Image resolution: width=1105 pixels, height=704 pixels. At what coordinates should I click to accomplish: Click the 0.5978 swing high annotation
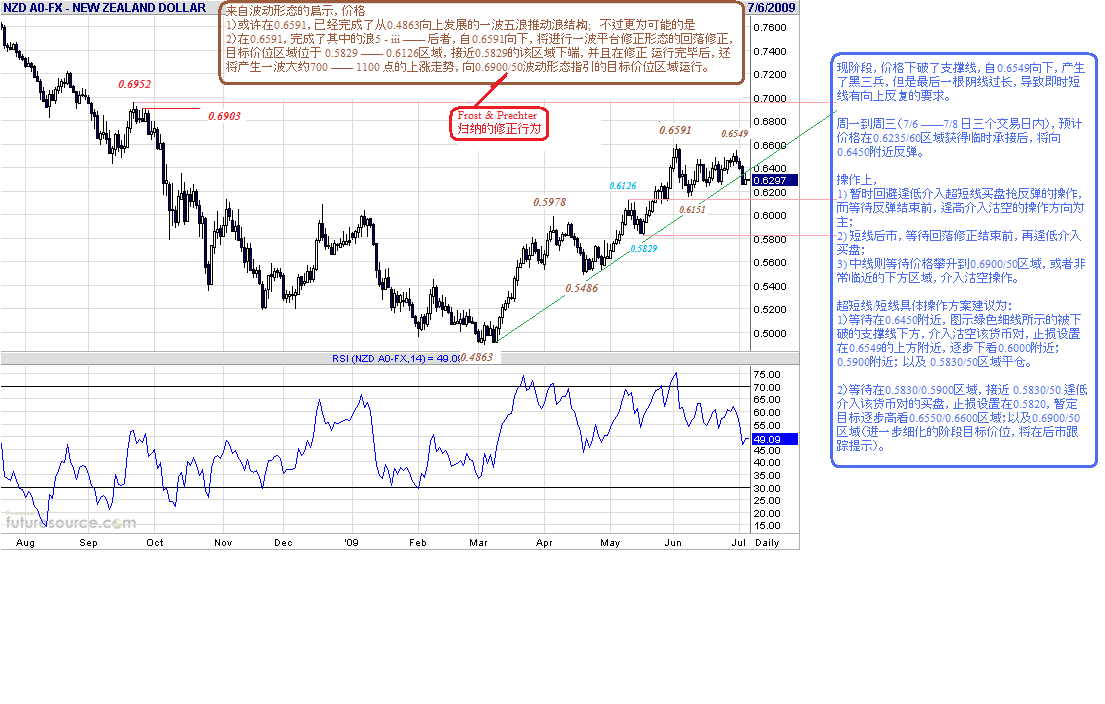(x=550, y=202)
